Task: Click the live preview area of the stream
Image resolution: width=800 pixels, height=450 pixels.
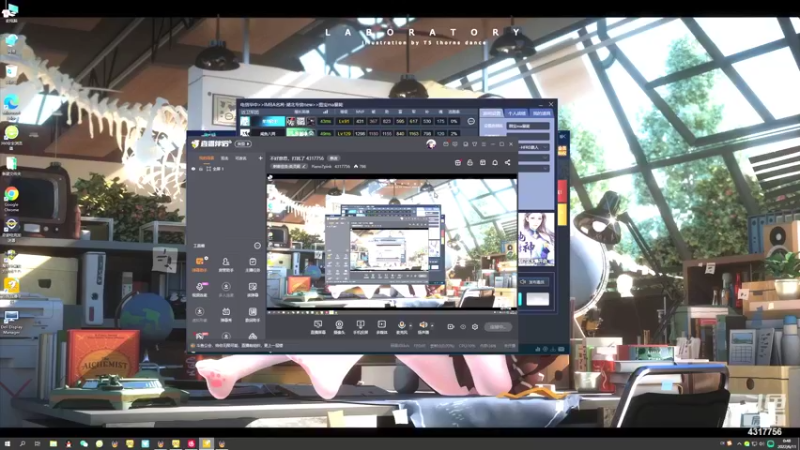Action: [x=392, y=244]
